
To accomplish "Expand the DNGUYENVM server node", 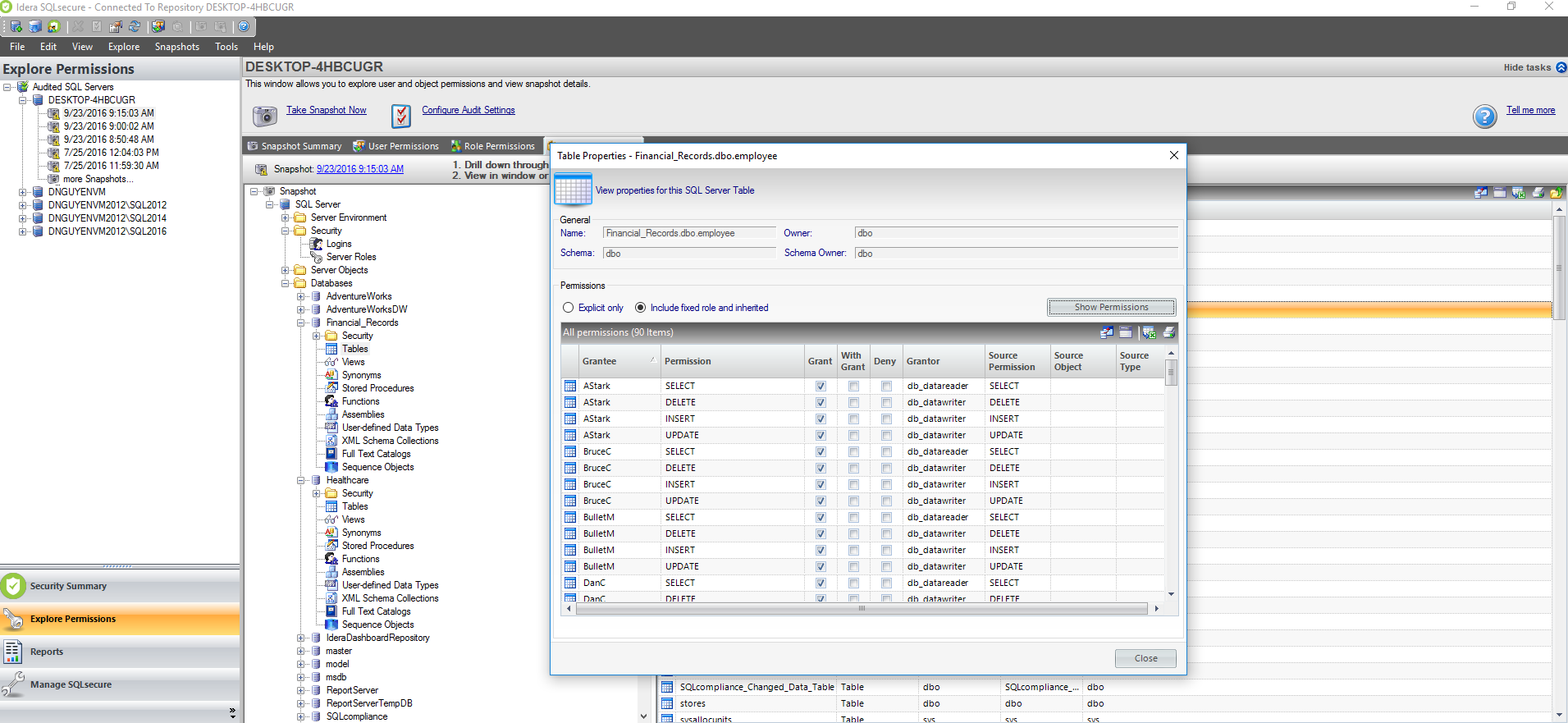I will pos(23,192).
